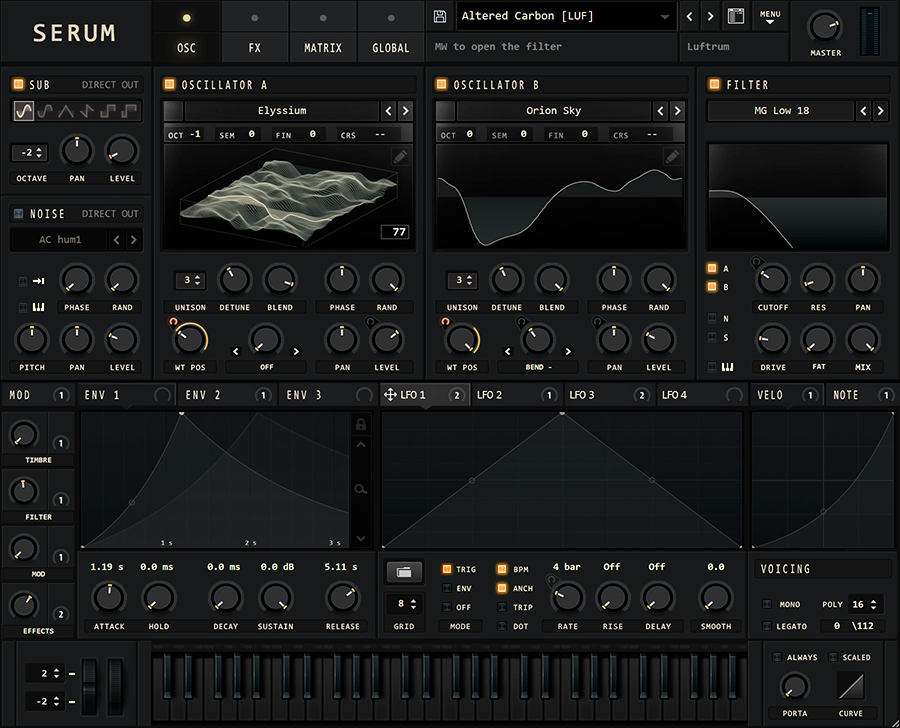Toggle the SUB oscillator on/off
Viewport: 900px width, 728px height.
18,84
